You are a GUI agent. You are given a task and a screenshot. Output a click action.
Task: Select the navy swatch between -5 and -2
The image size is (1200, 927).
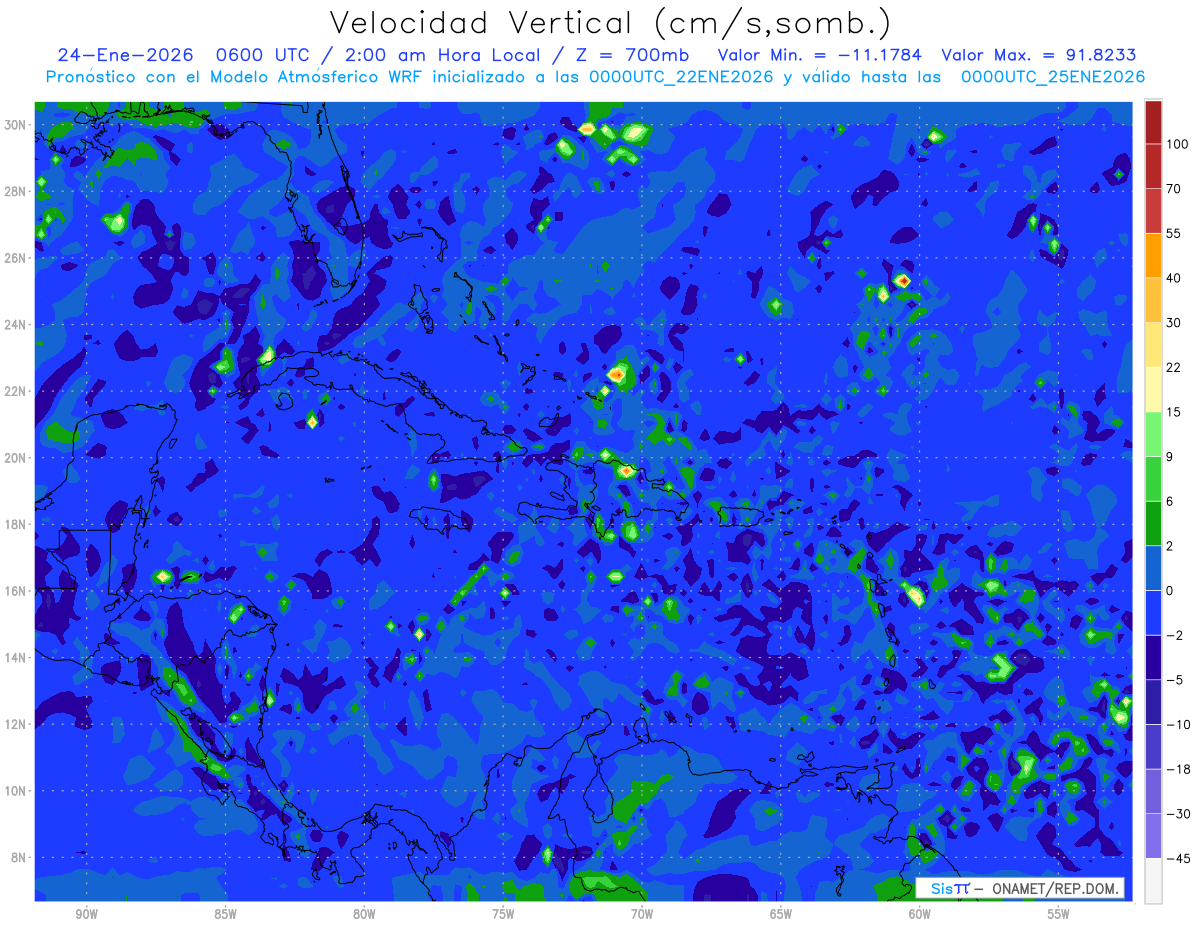[x=1153, y=657]
